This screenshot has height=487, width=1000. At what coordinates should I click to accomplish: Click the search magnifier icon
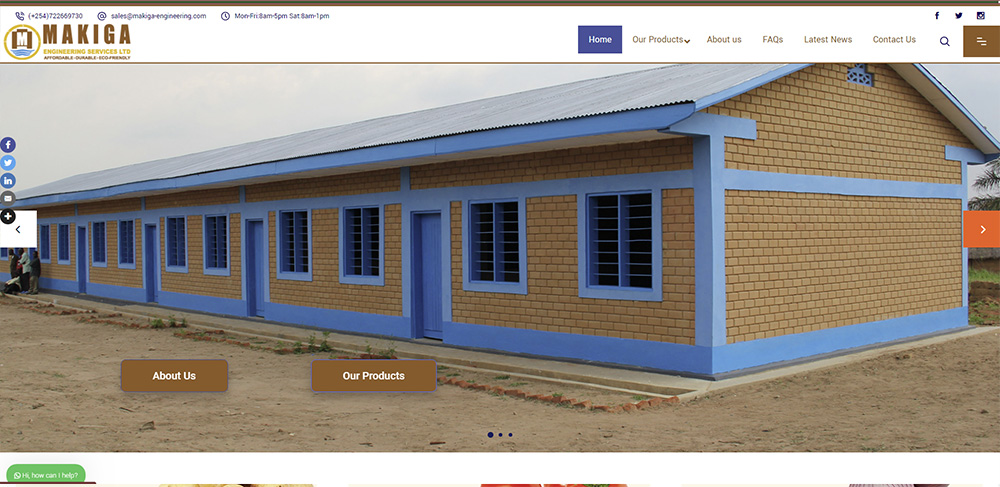(945, 41)
